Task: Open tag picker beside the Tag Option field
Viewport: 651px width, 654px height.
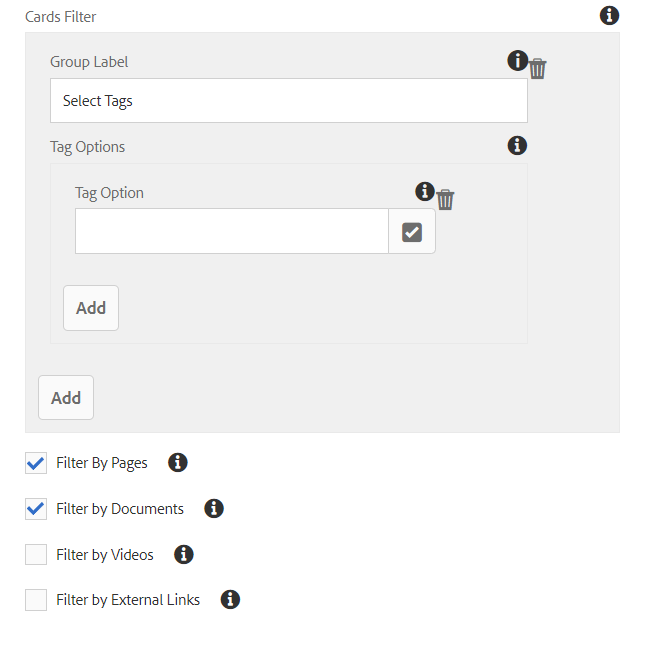Action: coord(412,231)
